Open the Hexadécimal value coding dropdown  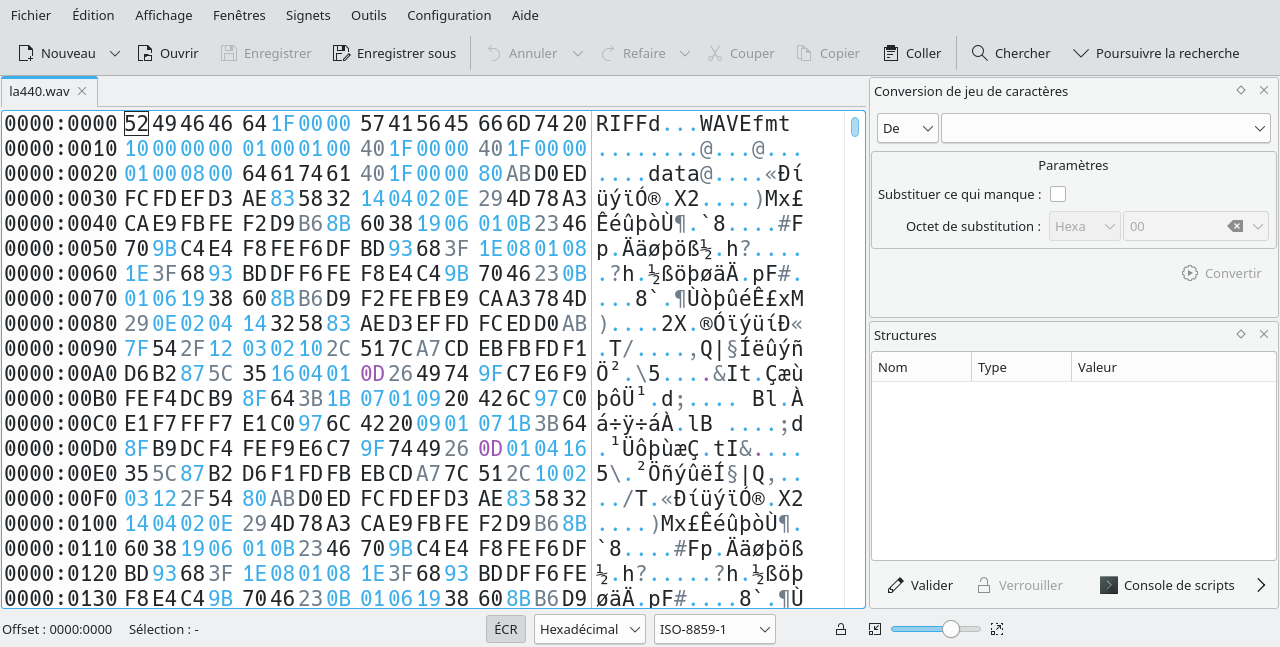590,629
